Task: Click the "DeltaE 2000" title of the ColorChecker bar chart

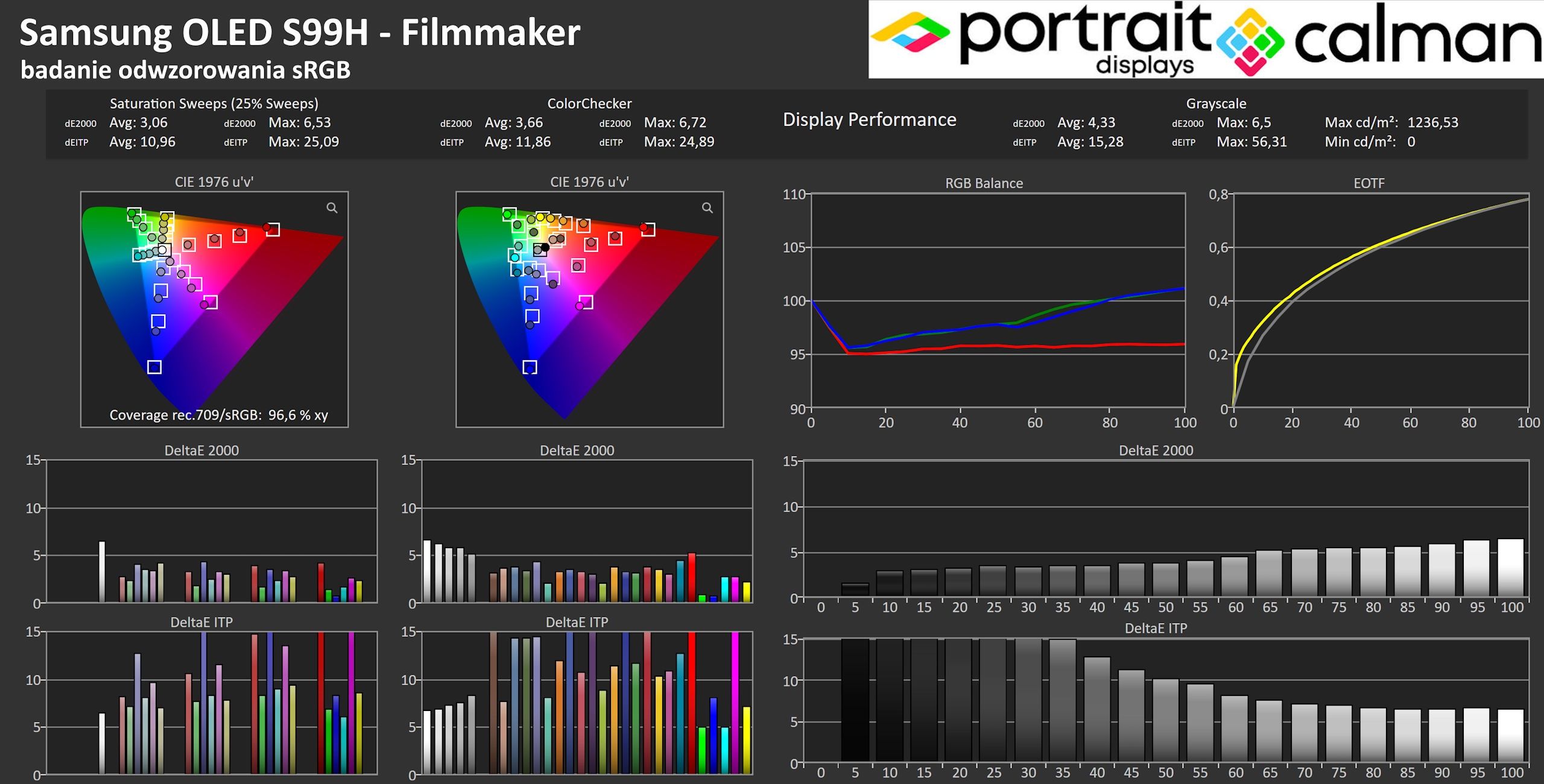Action: (577, 450)
